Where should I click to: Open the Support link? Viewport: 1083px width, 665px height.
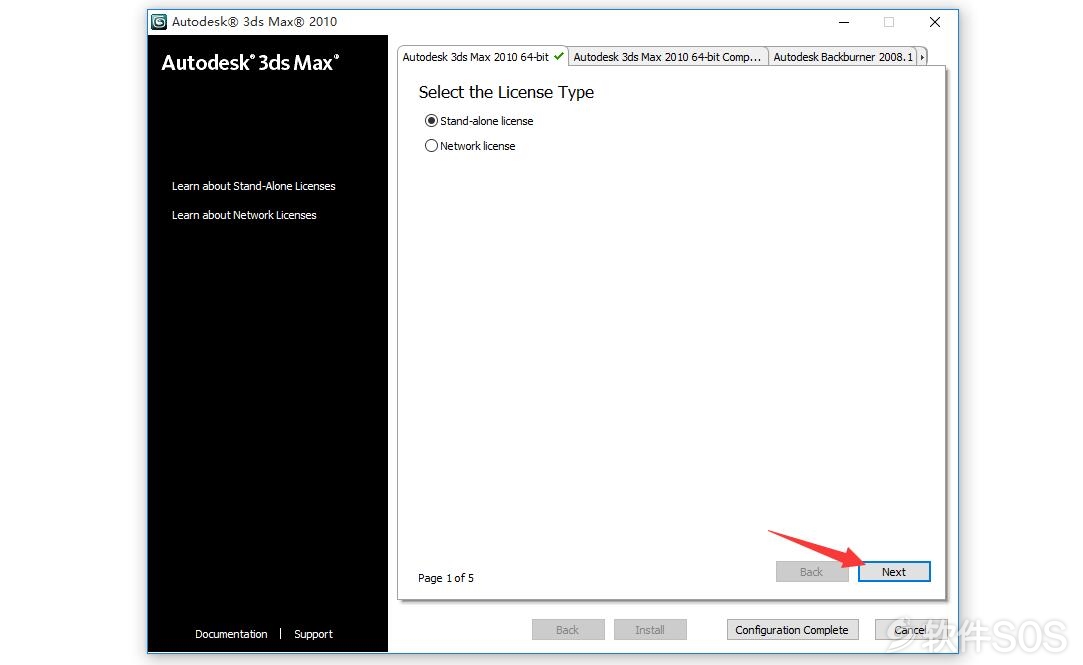[313, 634]
